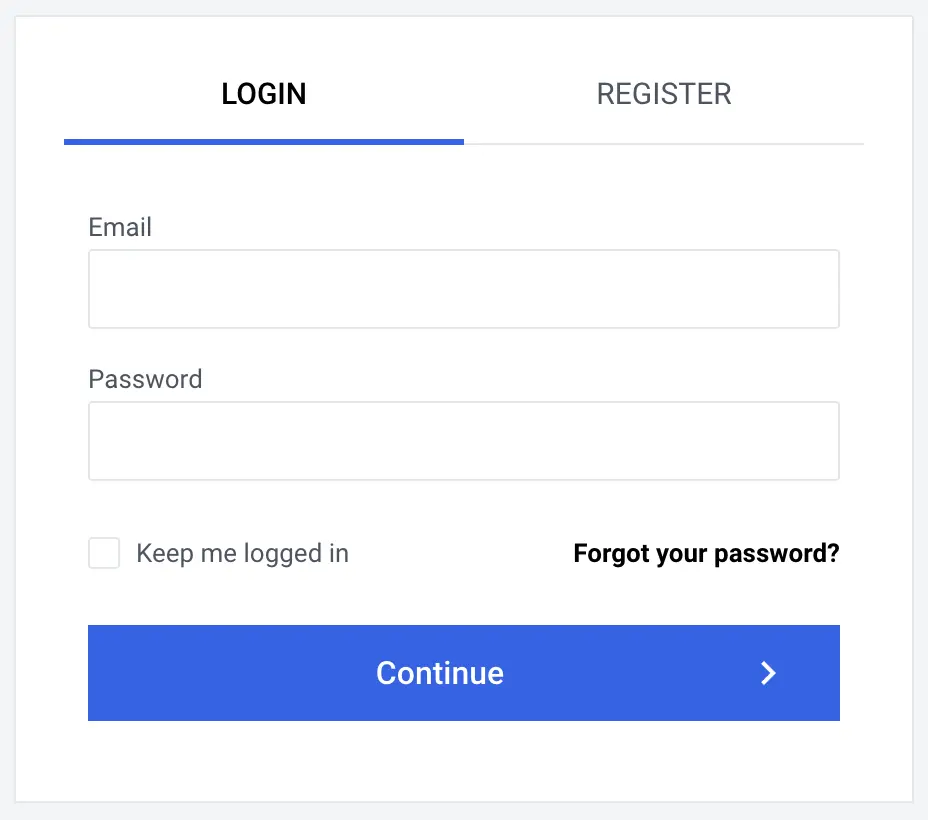Image resolution: width=928 pixels, height=820 pixels.
Task: Submit the login form with Continue
Action: pyautogui.click(x=464, y=673)
